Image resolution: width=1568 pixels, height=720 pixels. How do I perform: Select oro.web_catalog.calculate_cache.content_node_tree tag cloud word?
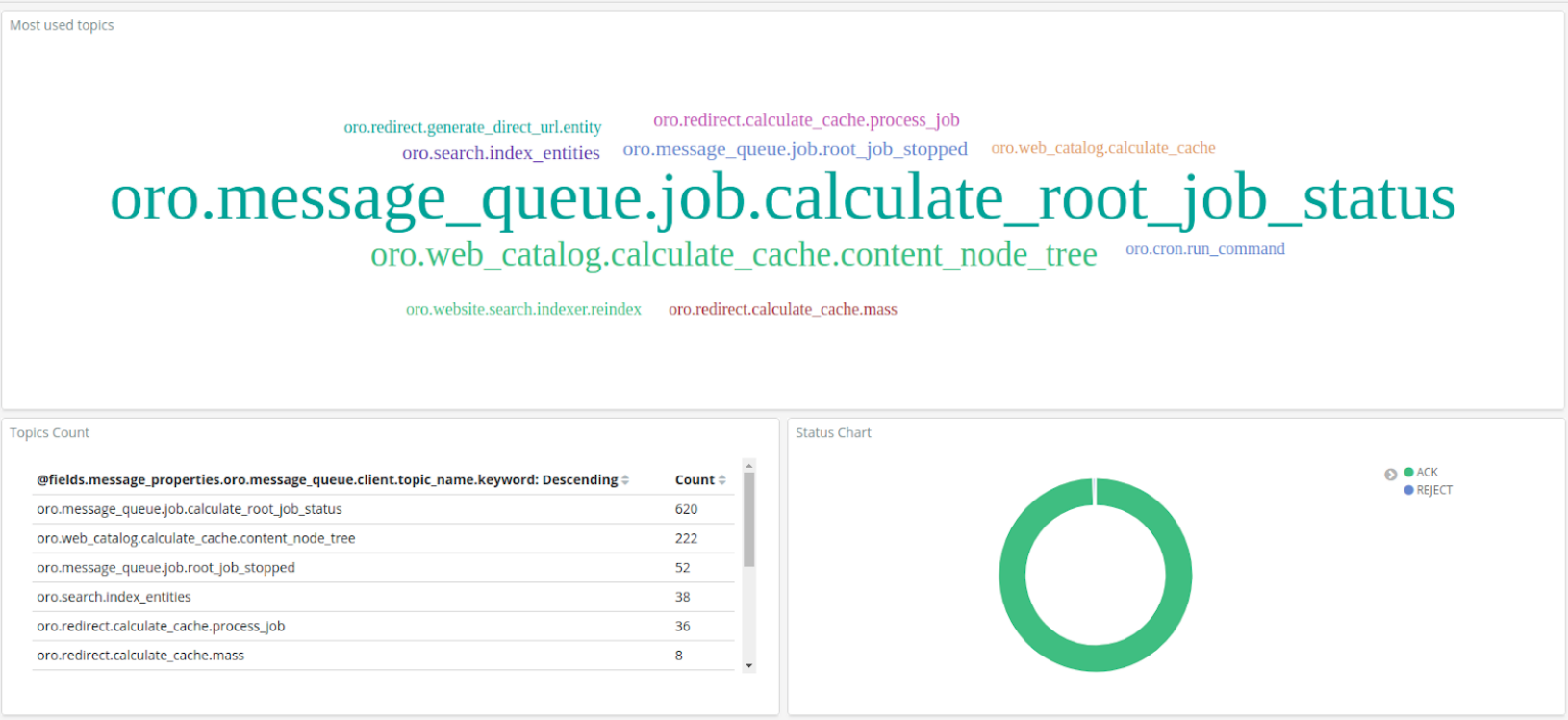733,255
